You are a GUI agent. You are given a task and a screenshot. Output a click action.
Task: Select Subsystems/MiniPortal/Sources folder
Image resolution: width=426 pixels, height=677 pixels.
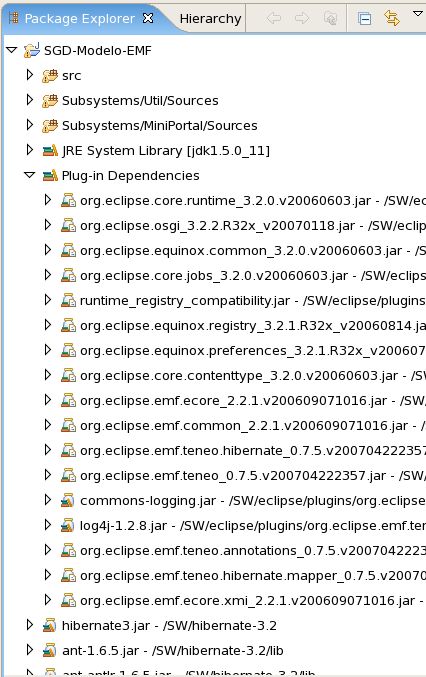[x=160, y=126]
